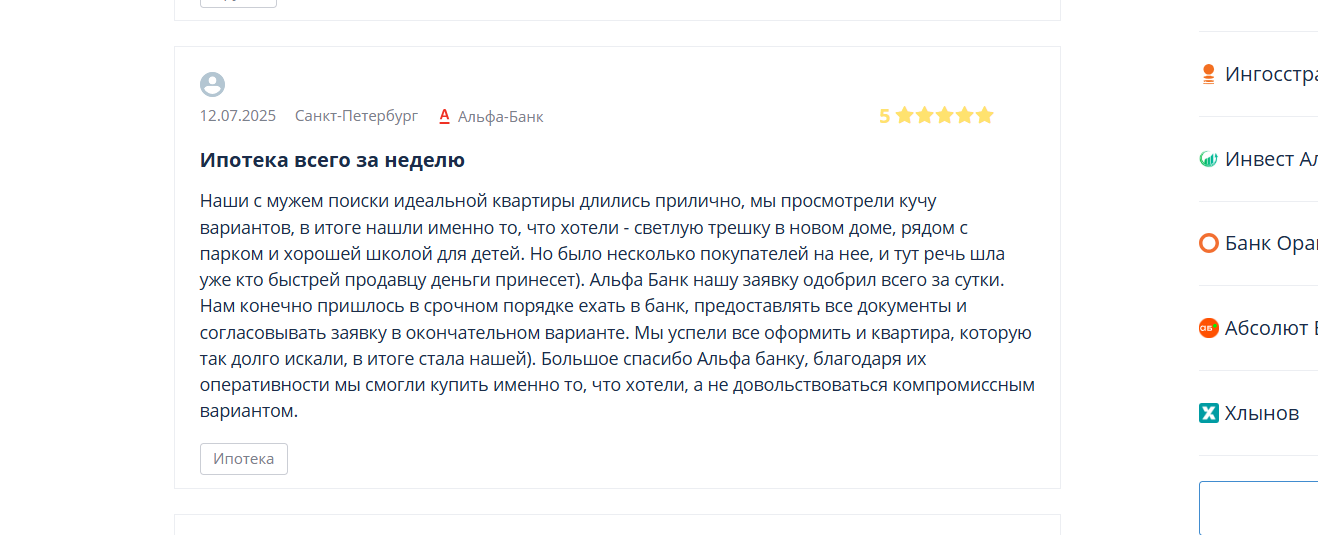
Task: Click the third rating star
Action: [x=945, y=115]
